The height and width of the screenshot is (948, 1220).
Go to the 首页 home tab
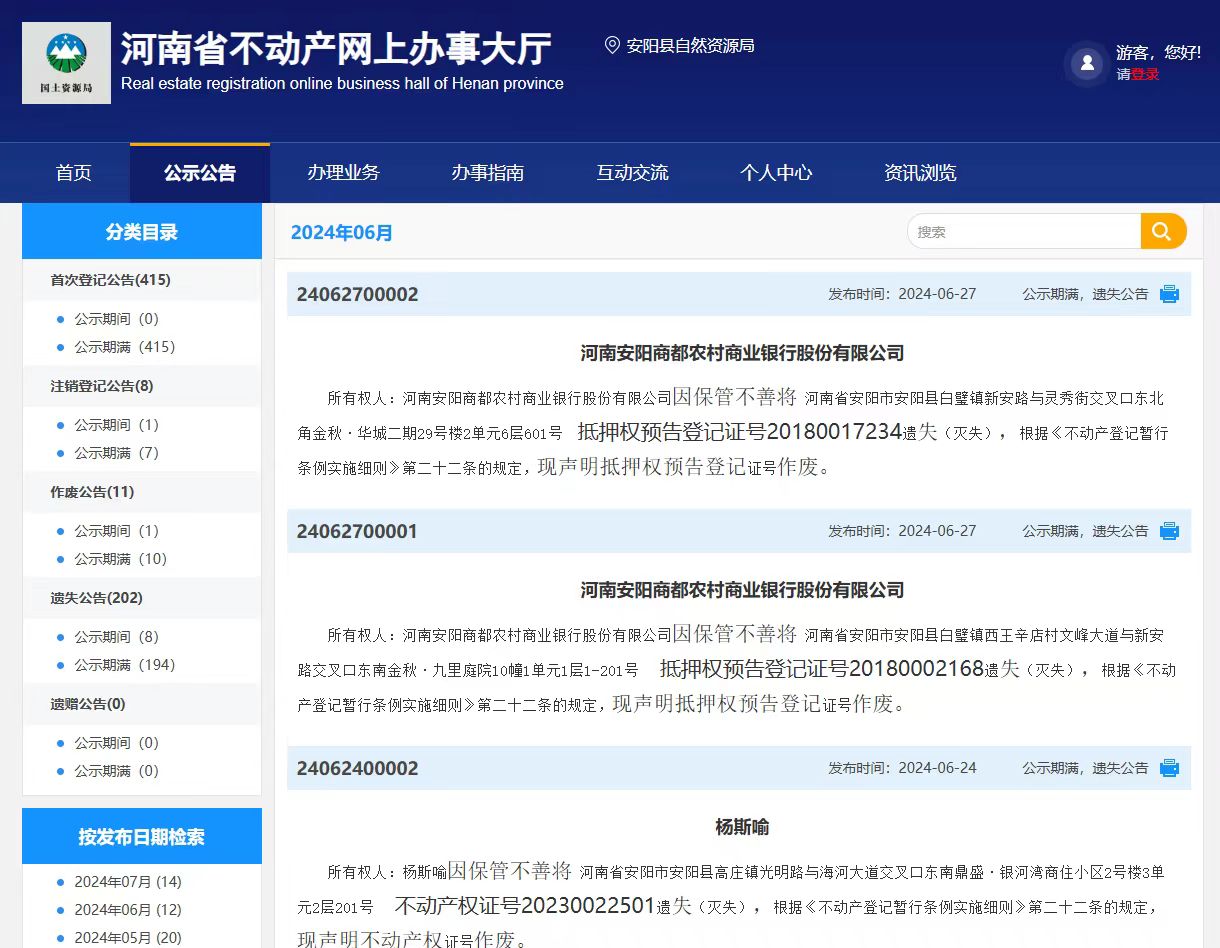[x=74, y=173]
